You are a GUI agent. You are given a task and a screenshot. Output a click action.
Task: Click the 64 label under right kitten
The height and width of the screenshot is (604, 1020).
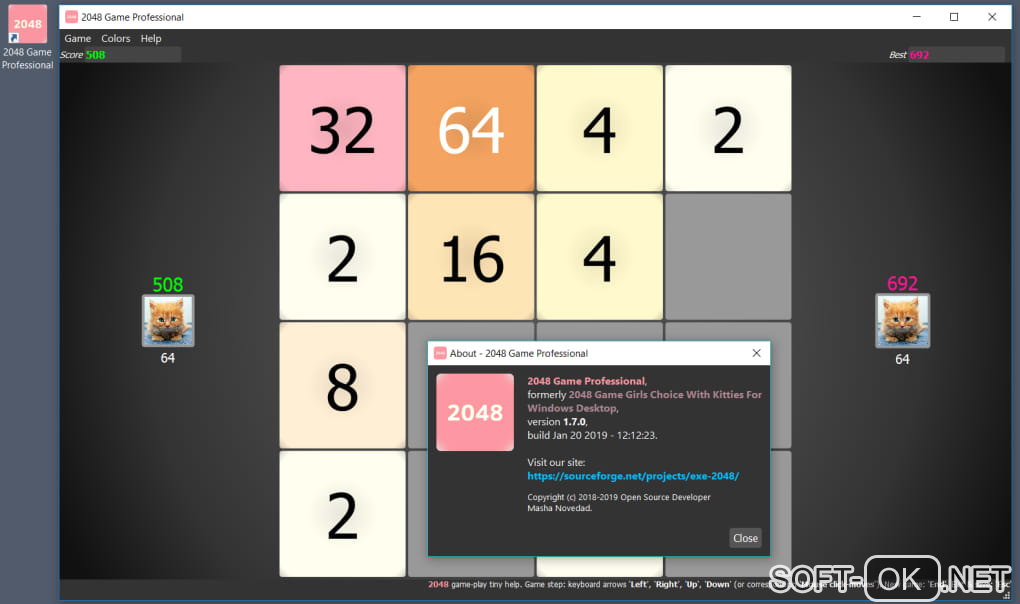point(902,360)
